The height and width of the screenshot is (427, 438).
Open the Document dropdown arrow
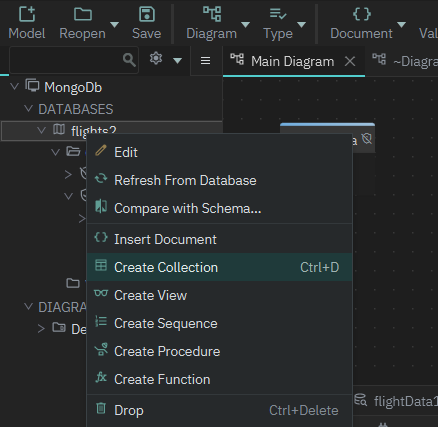coord(402,25)
